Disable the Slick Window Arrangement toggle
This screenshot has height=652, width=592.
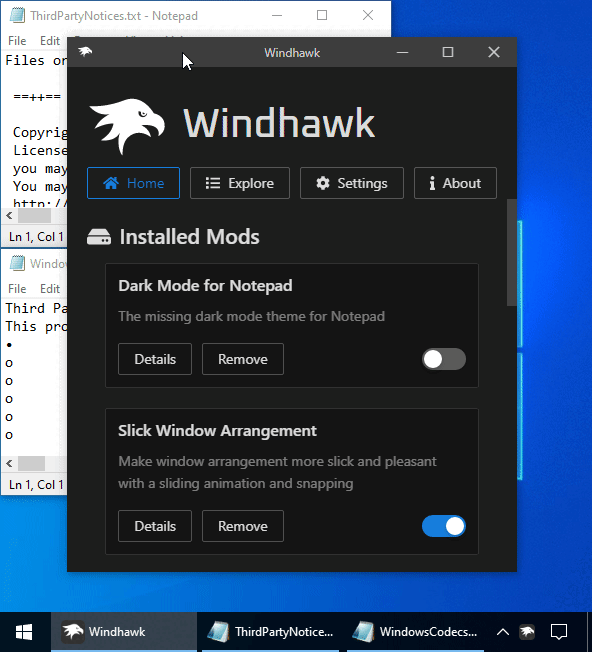point(444,526)
